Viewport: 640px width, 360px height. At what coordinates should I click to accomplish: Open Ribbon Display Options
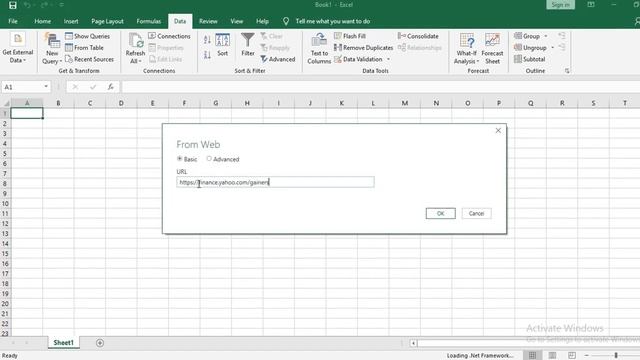(x=591, y=5)
